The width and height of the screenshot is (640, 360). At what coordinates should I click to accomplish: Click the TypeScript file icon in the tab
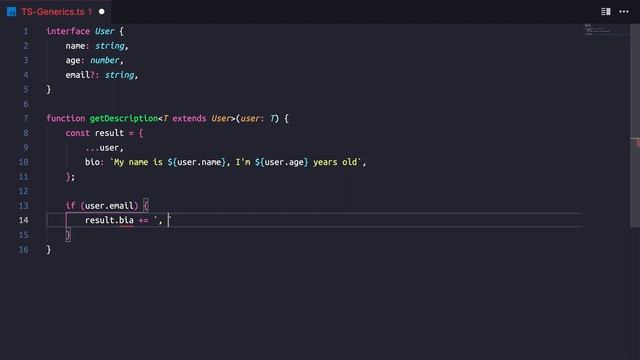11,12
